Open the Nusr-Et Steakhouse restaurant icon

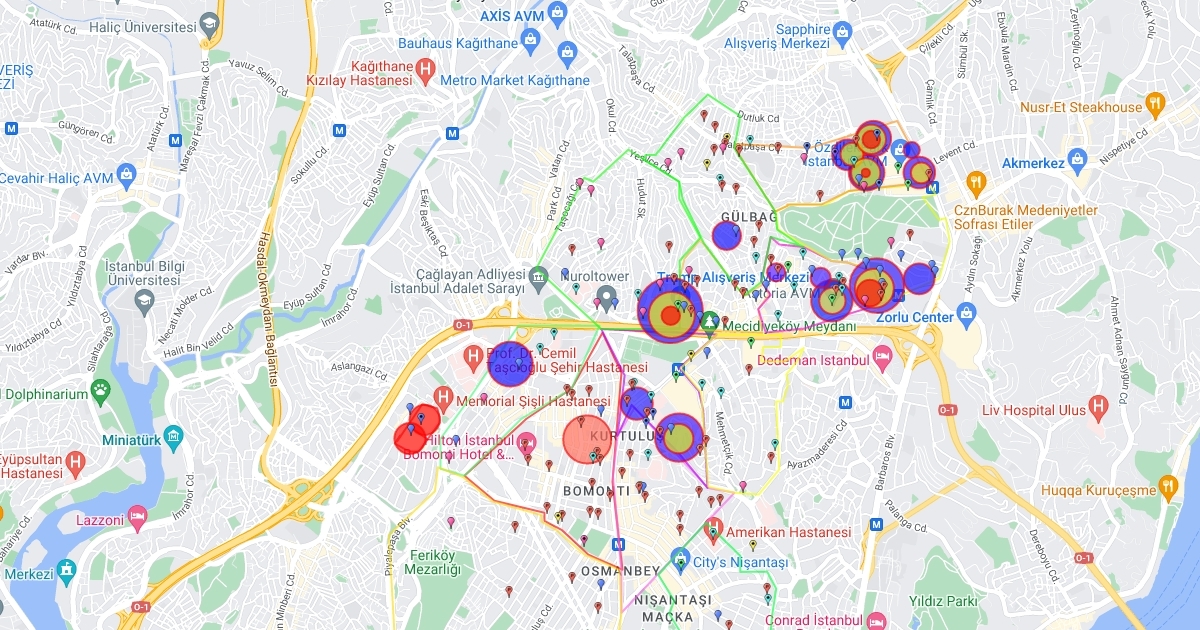[1156, 103]
